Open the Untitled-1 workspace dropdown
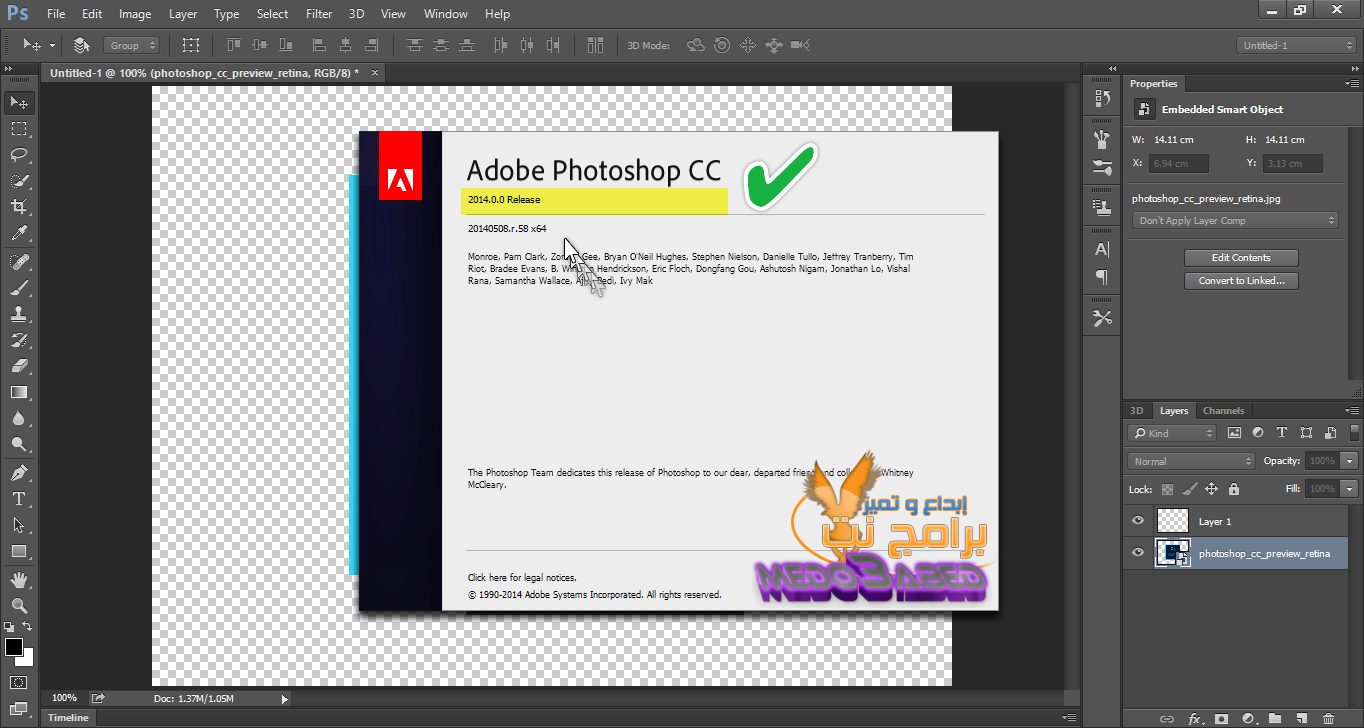The image size is (1364, 728). point(1296,45)
